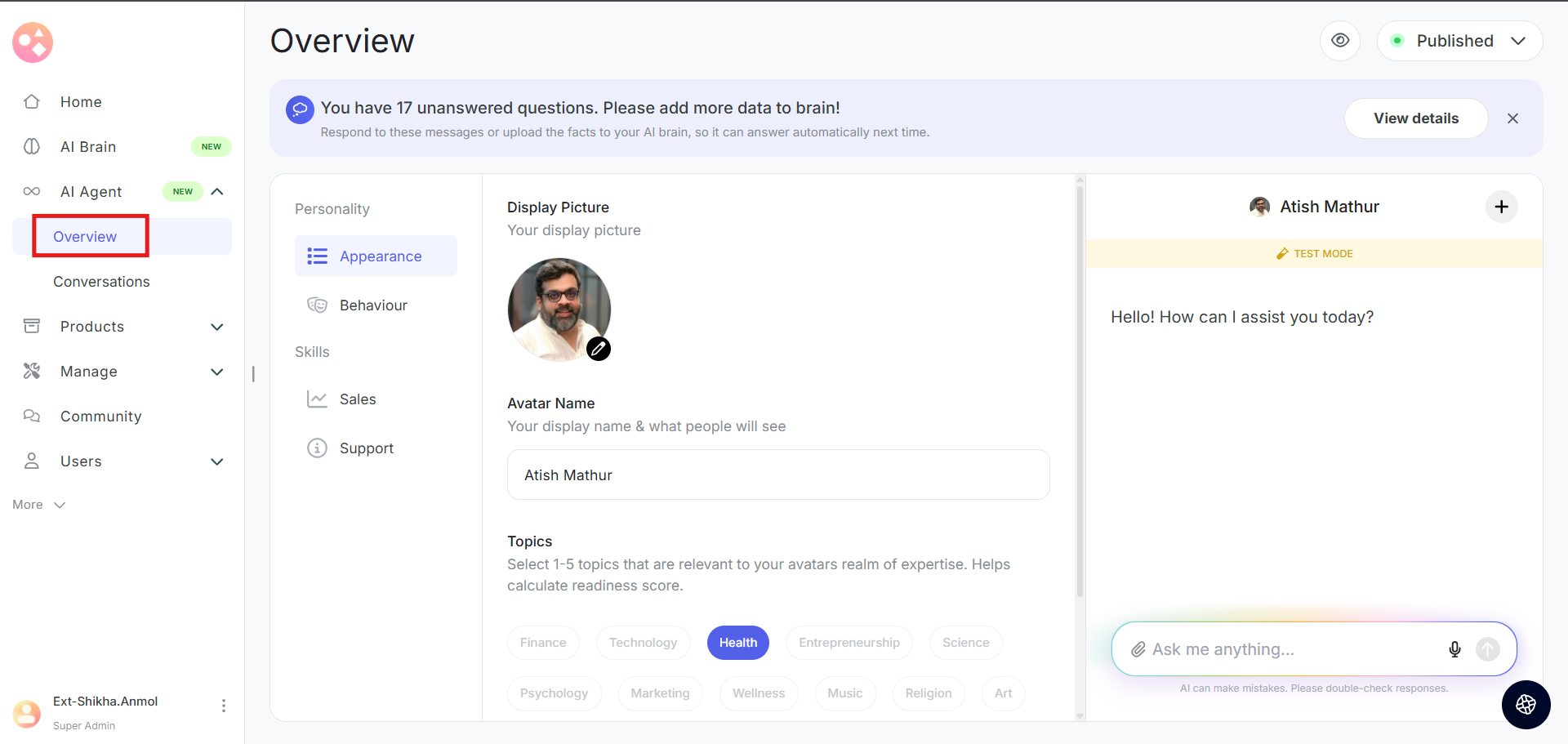
Task: Click the eye preview icon
Action: click(1340, 41)
